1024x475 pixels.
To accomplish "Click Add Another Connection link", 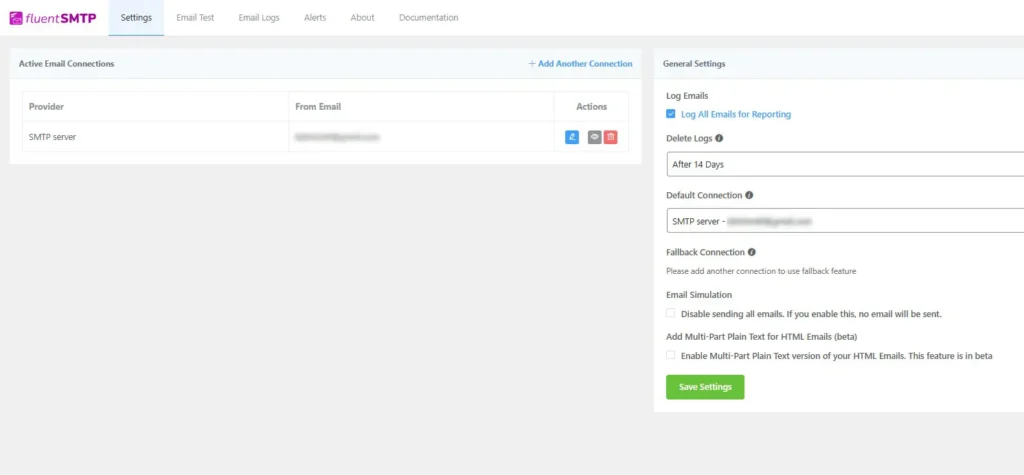I will click(x=580, y=64).
